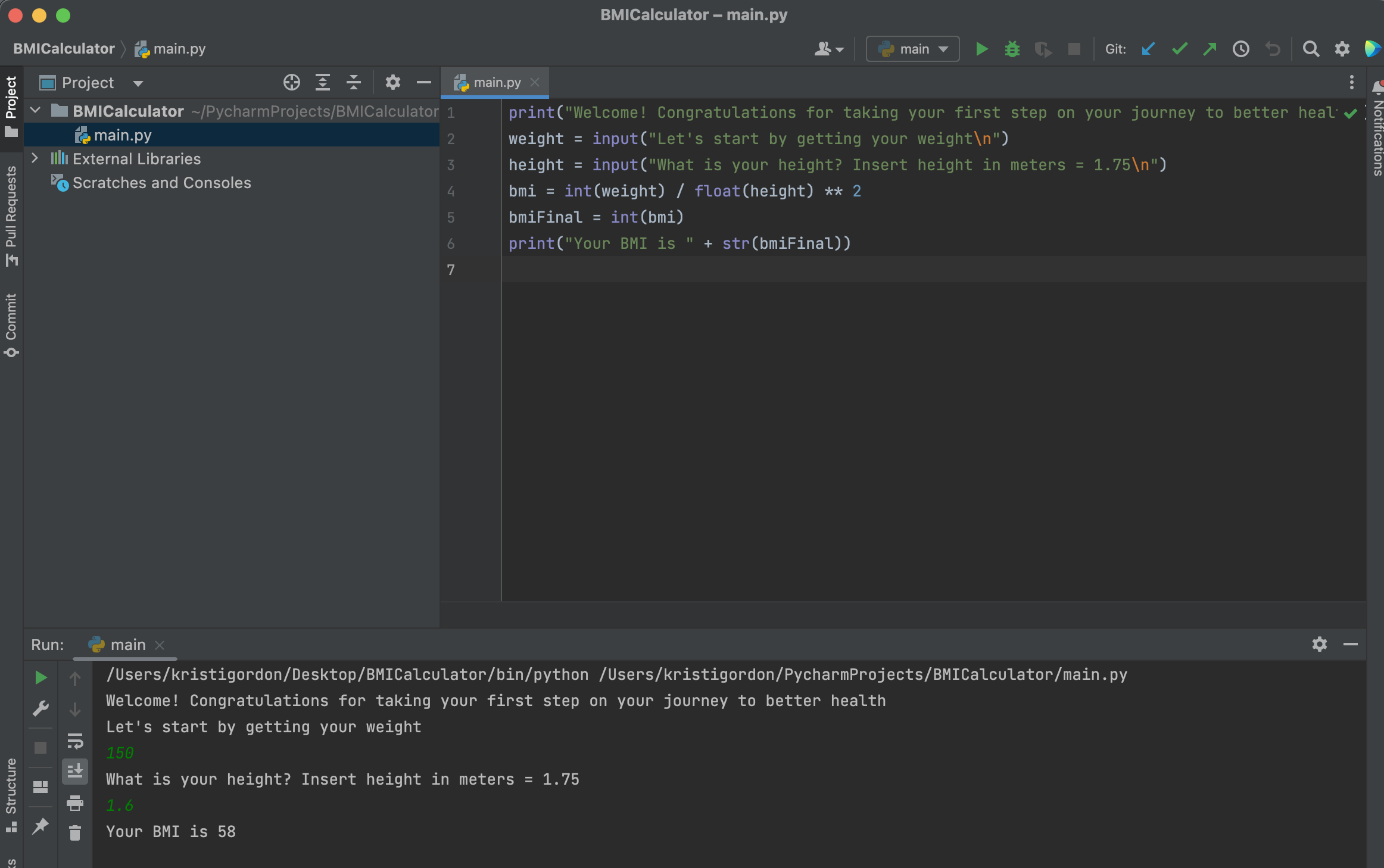The image size is (1384, 868).
Task: Enable scroll to end in console
Action: coord(75,772)
